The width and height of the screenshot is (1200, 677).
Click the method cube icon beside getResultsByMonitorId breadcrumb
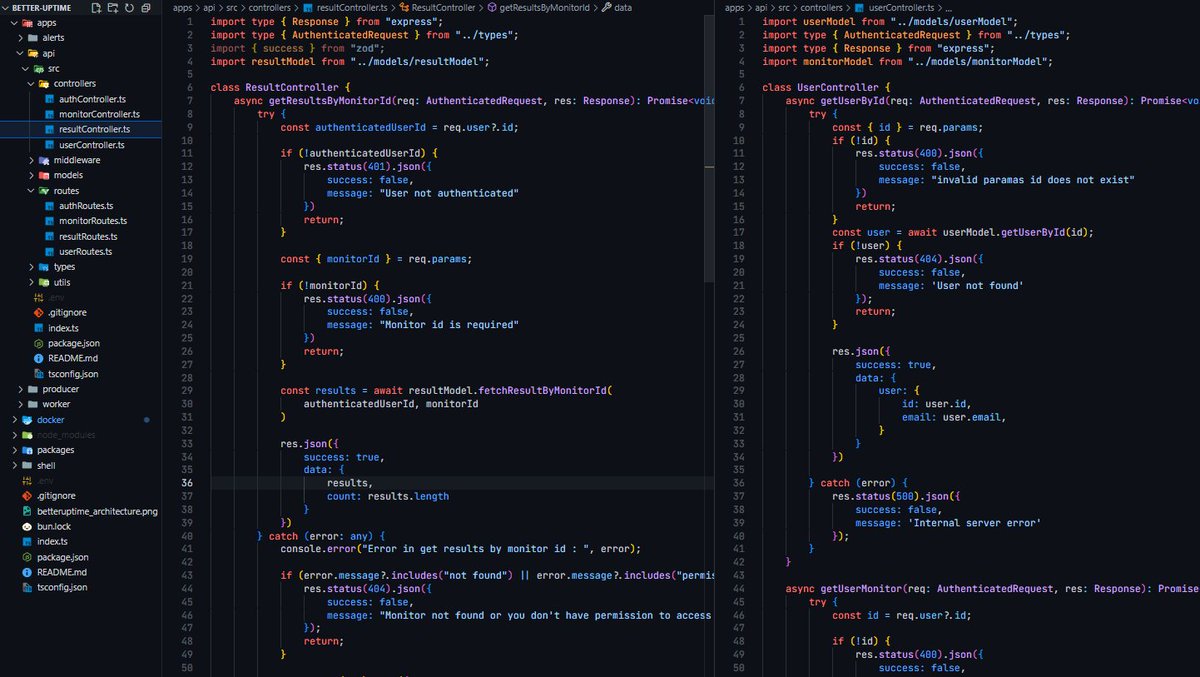(492, 7)
